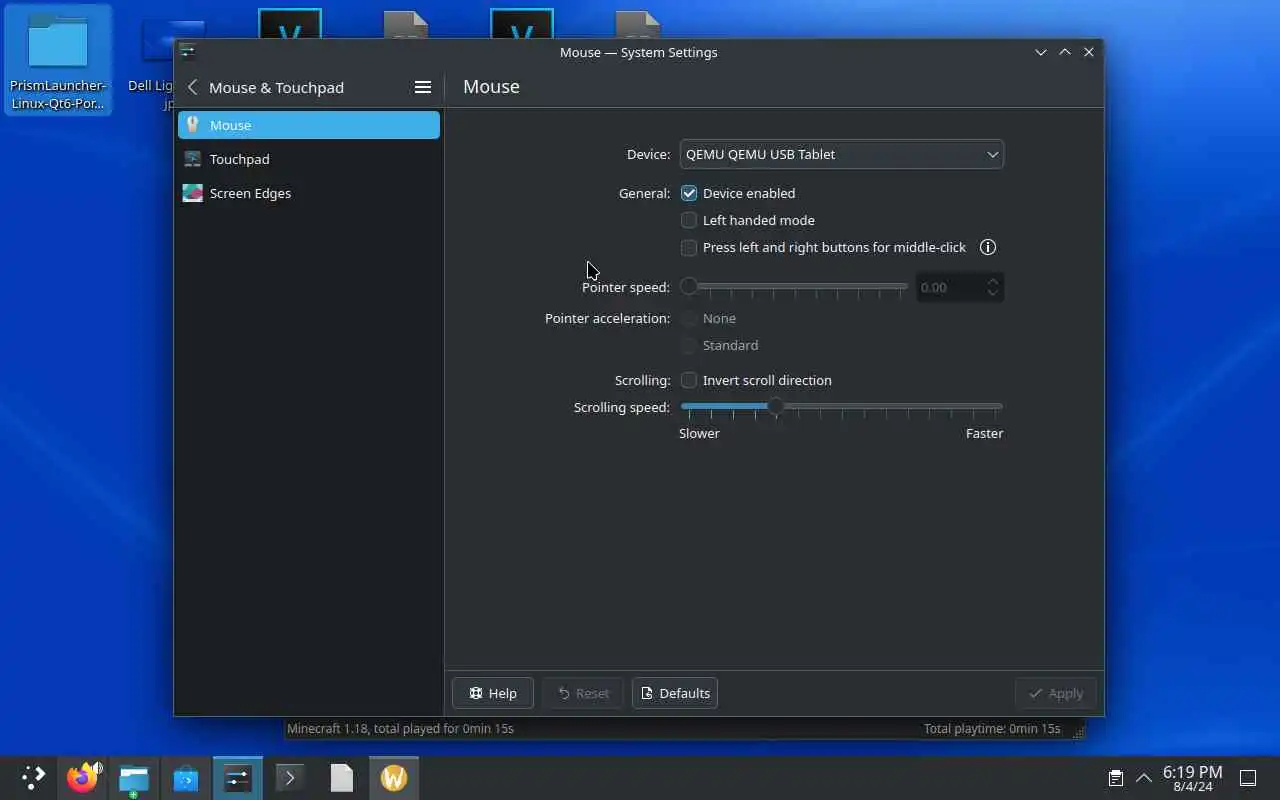
Task: Minimize the System Settings window
Action: coord(1041,52)
